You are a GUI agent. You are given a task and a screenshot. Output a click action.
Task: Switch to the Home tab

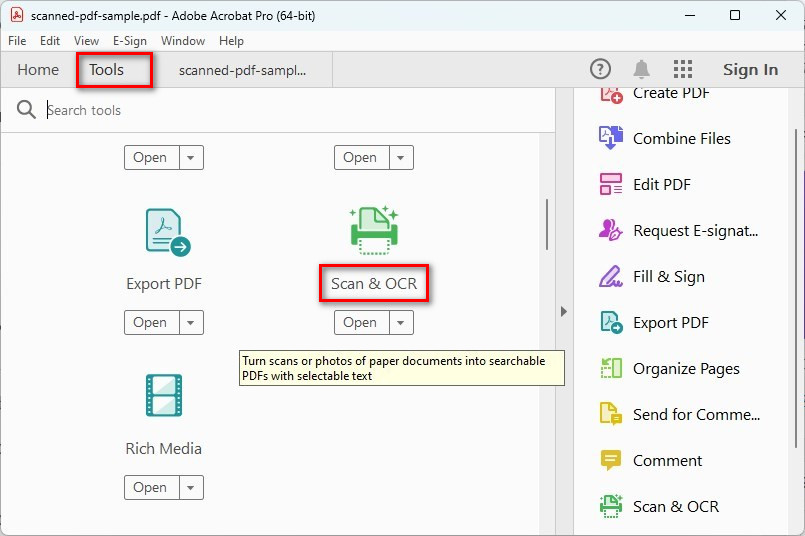pyautogui.click(x=38, y=70)
